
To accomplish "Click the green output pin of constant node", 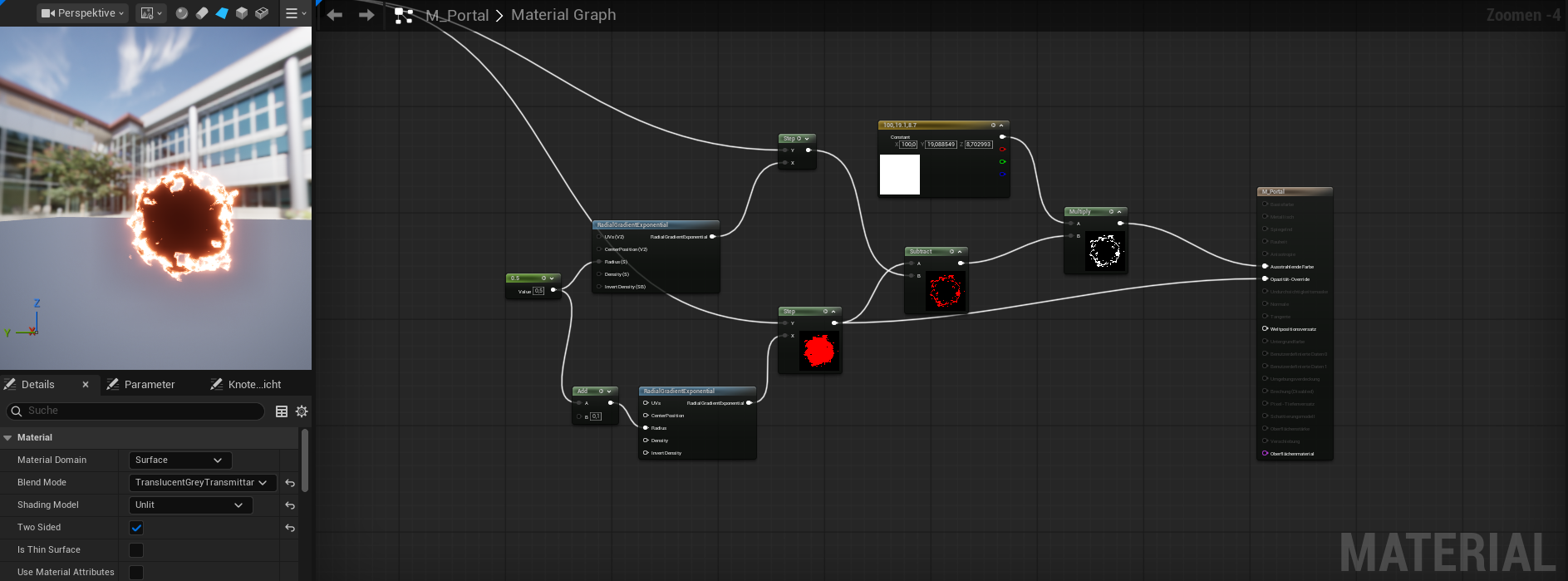I will click(1002, 162).
